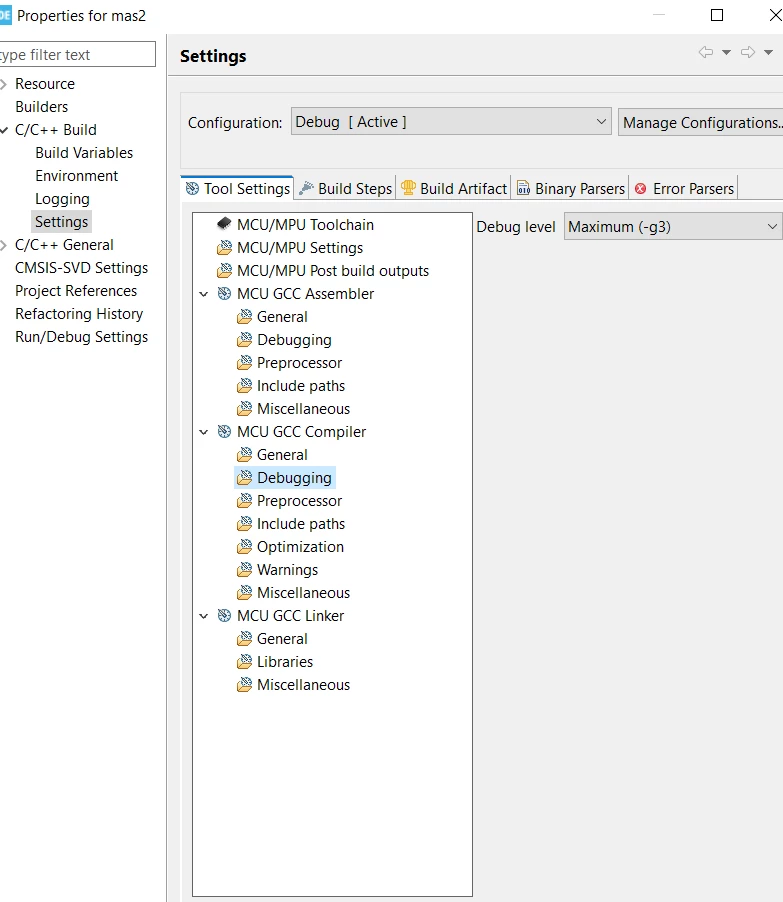
Task: Go forward with the right arrow icon
Action: click(x=748, y=52)
